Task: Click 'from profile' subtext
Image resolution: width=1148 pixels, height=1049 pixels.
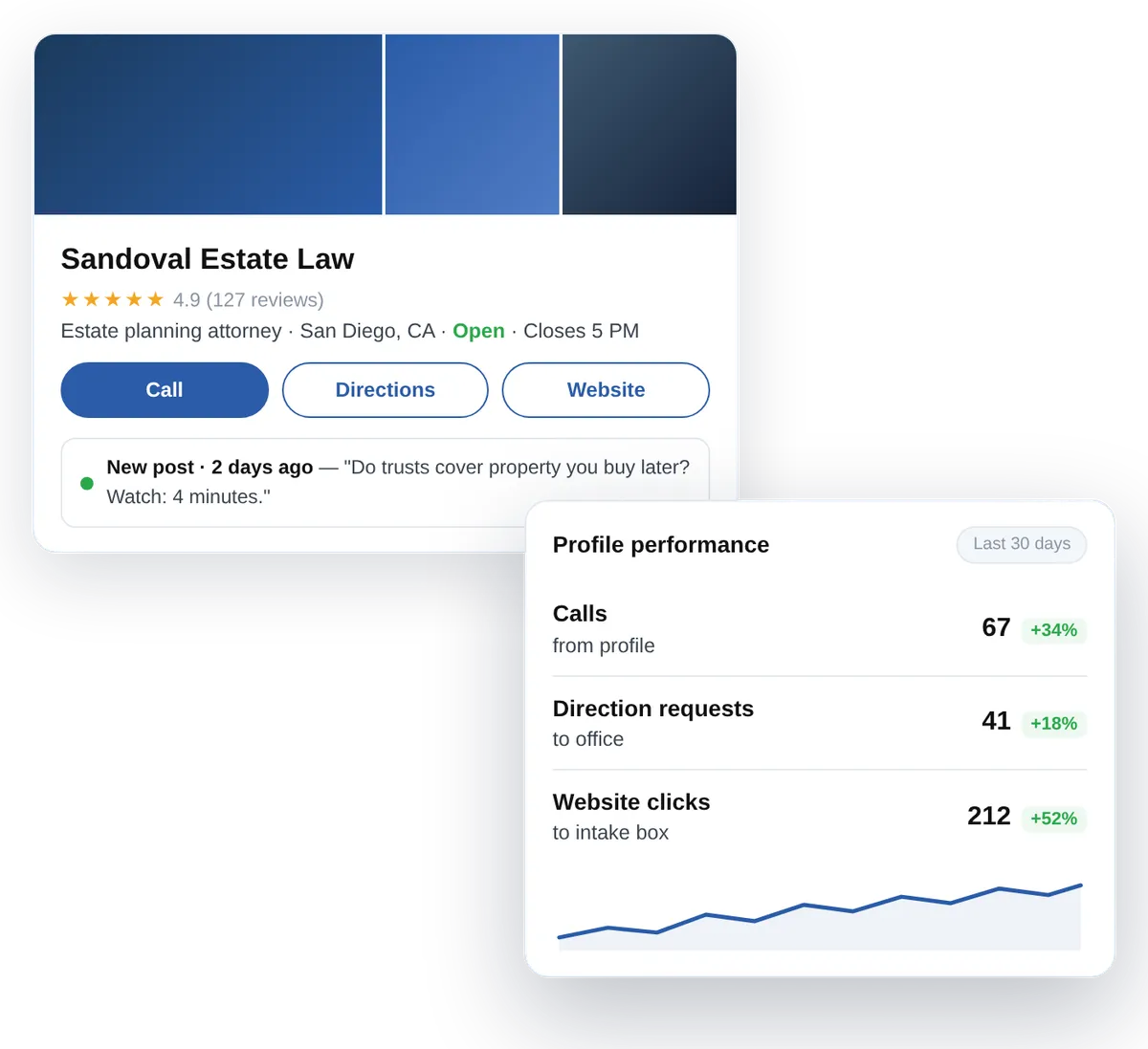Action: point(604,645)
